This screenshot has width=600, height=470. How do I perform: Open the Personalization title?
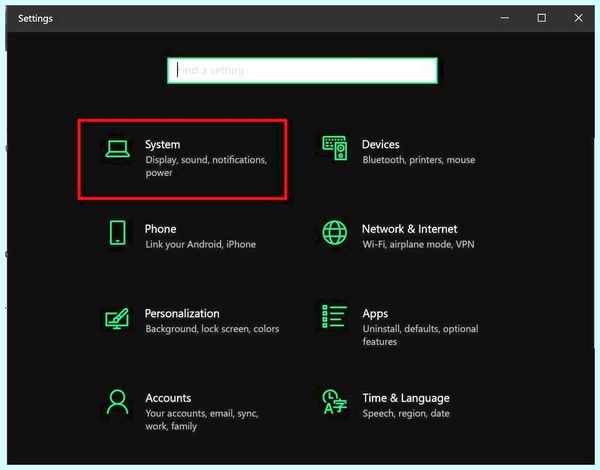click(x=182, y=313)
